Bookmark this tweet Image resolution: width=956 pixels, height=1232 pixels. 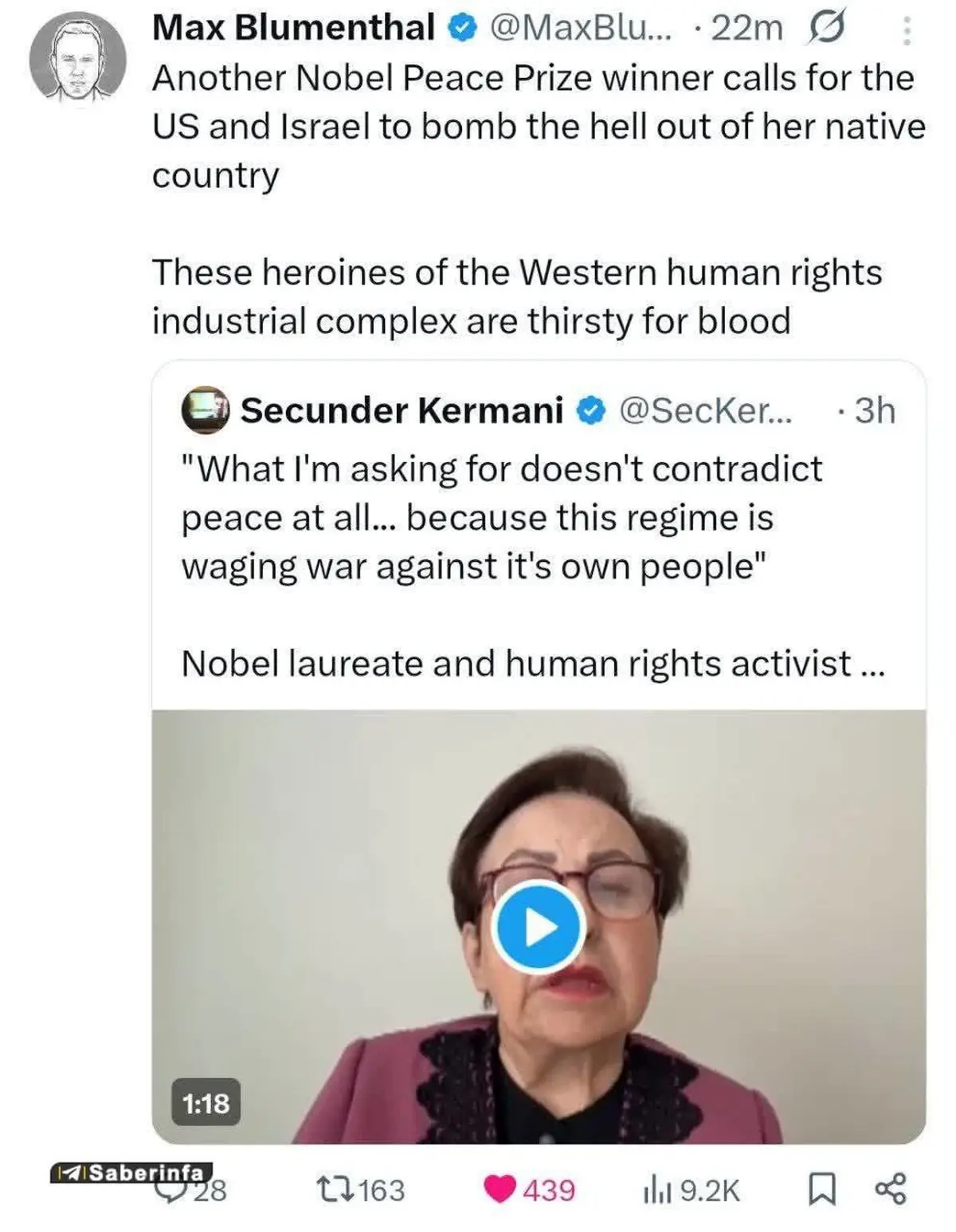(821, 1191)
